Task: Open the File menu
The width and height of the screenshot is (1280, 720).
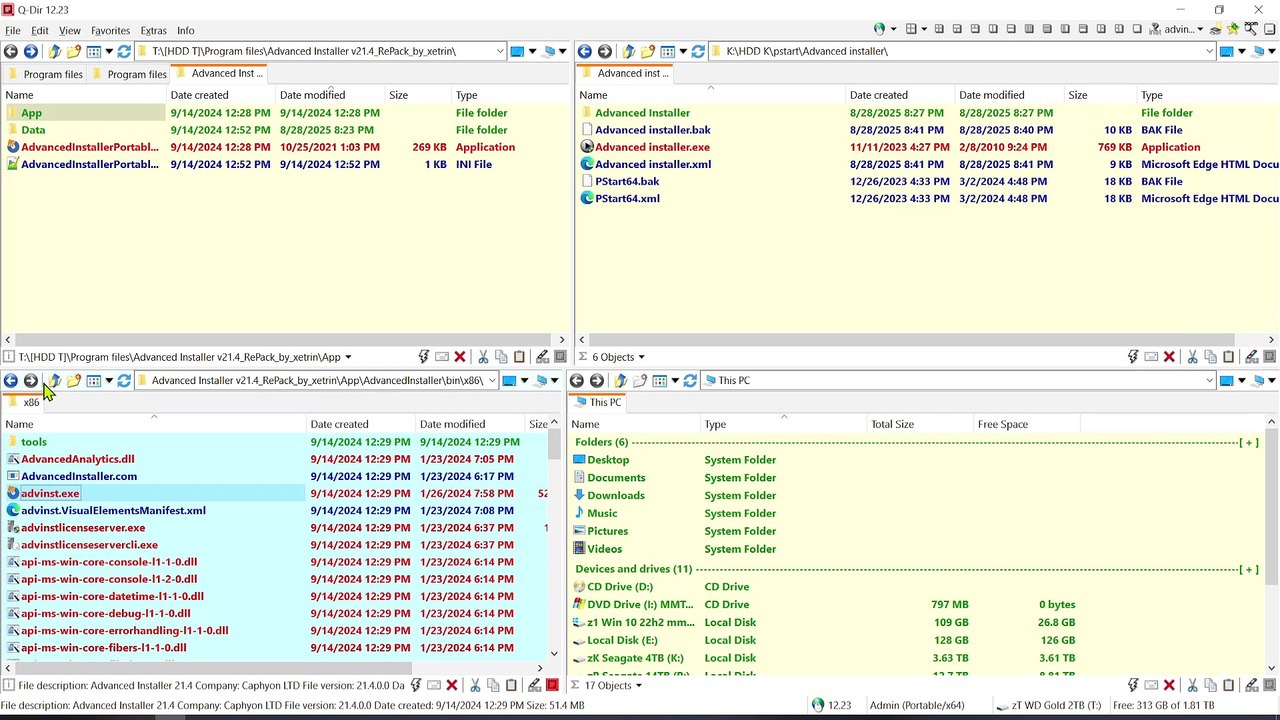Action: pos(13,30)
